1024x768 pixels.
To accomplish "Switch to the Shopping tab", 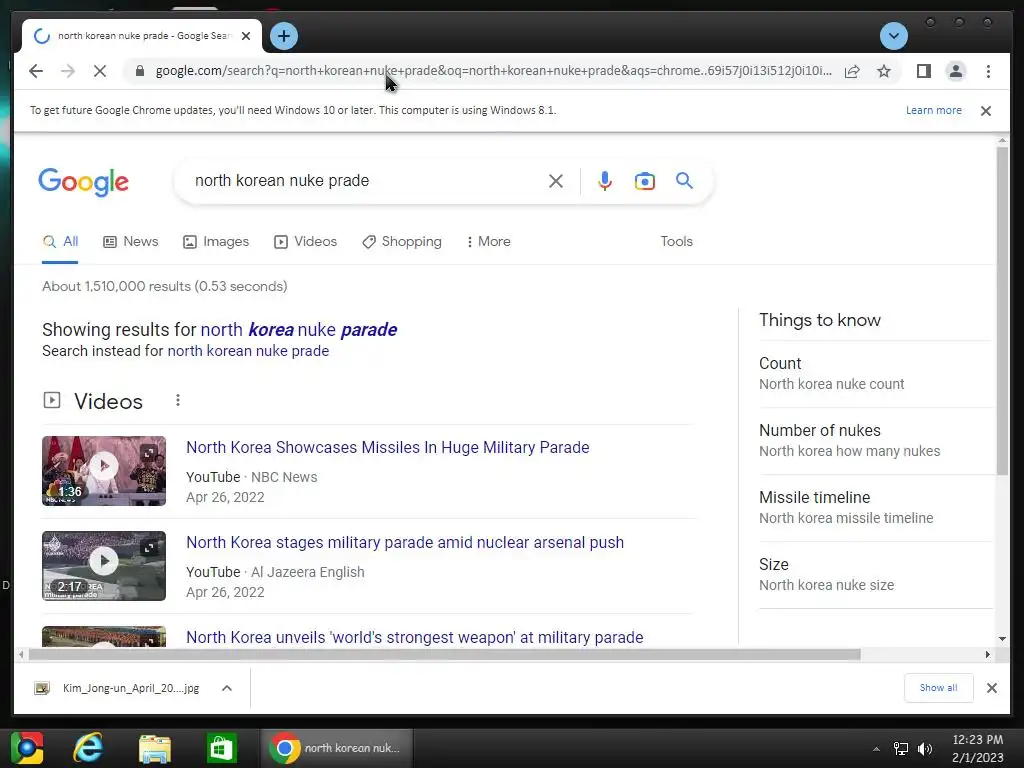I will [402, 242].
